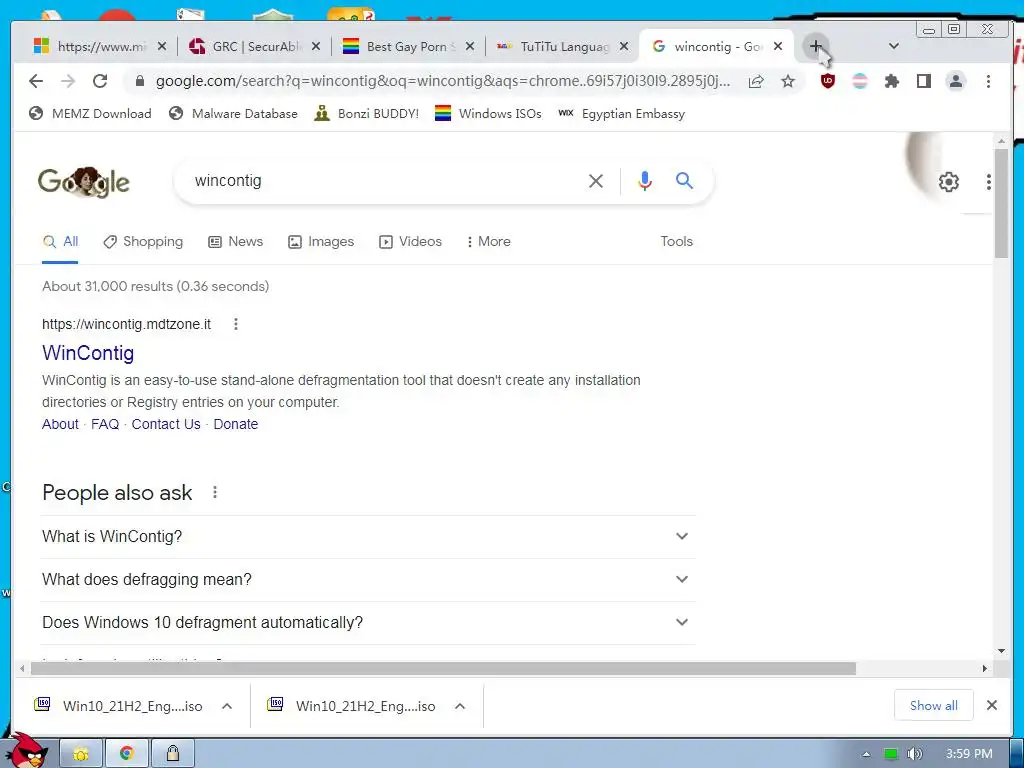Screen dimensions: 1024x768
Task: Open the first Win10_21H2 download options chevron
Action: 227,706
